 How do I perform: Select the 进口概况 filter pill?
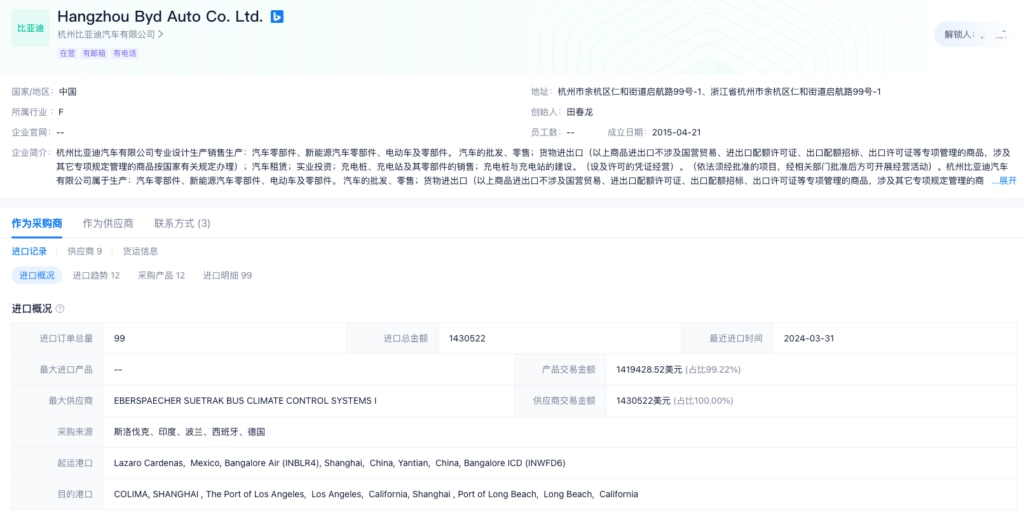click(37, 275)
